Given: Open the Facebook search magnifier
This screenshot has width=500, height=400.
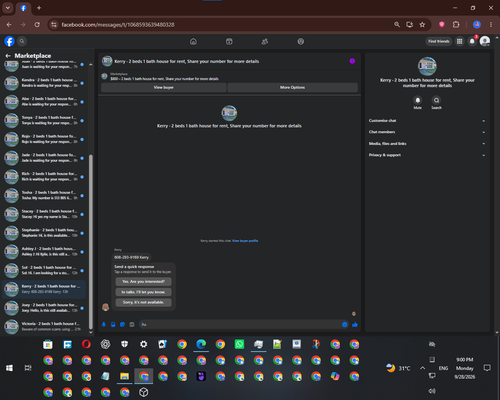Looking at the screenshot, I should point(22,41).
